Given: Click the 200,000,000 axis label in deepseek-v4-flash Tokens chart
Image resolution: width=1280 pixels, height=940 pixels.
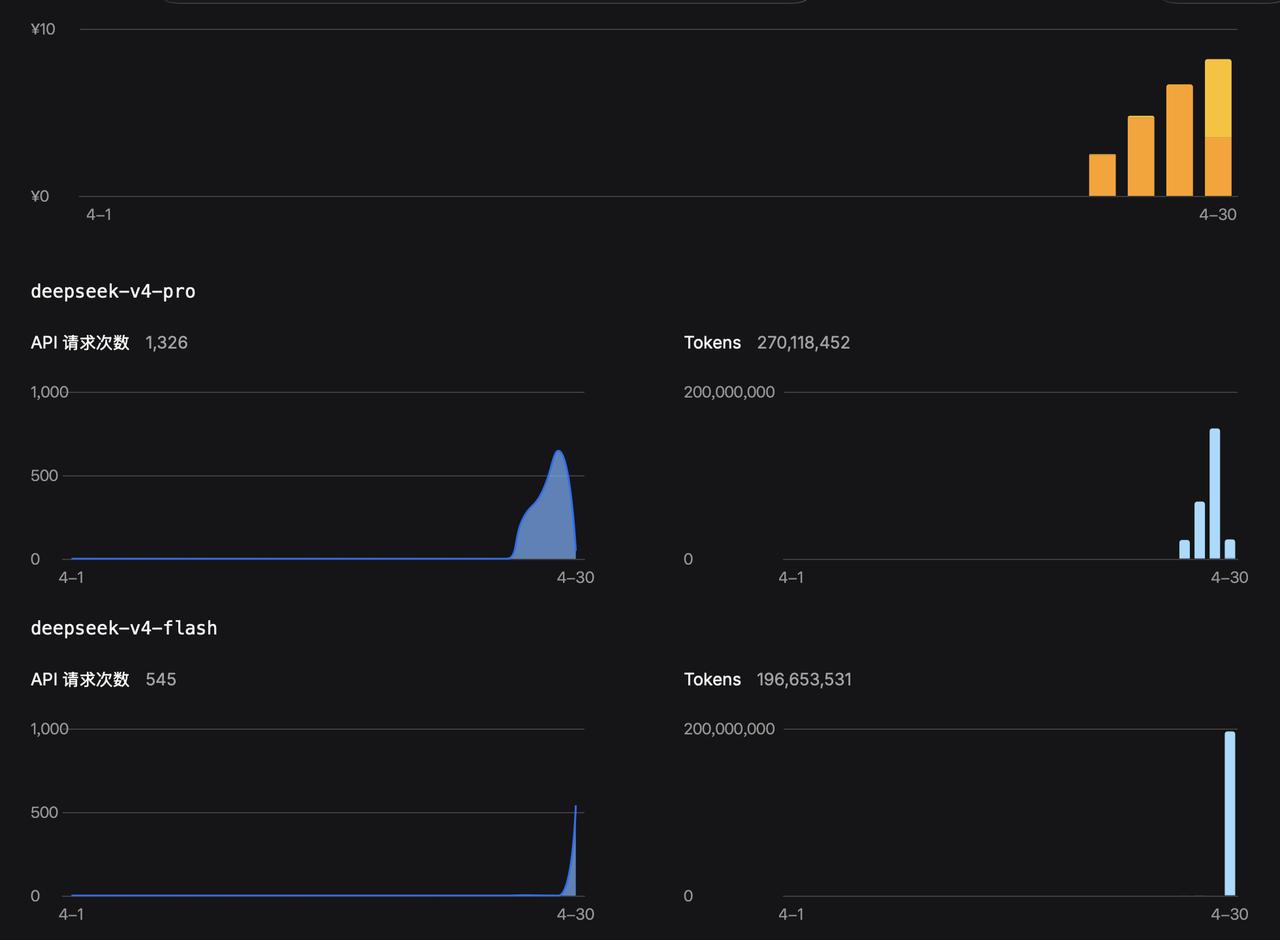Looking at the screenshot, I should point(729,729).
